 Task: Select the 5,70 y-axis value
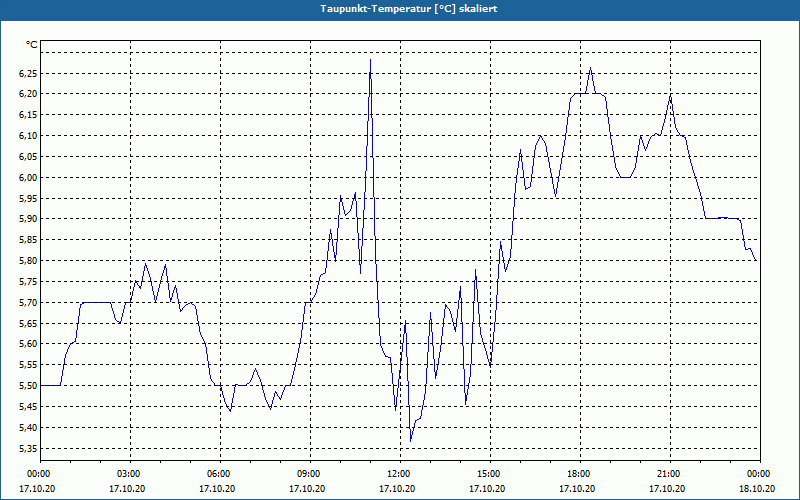[x=28, y=303]
